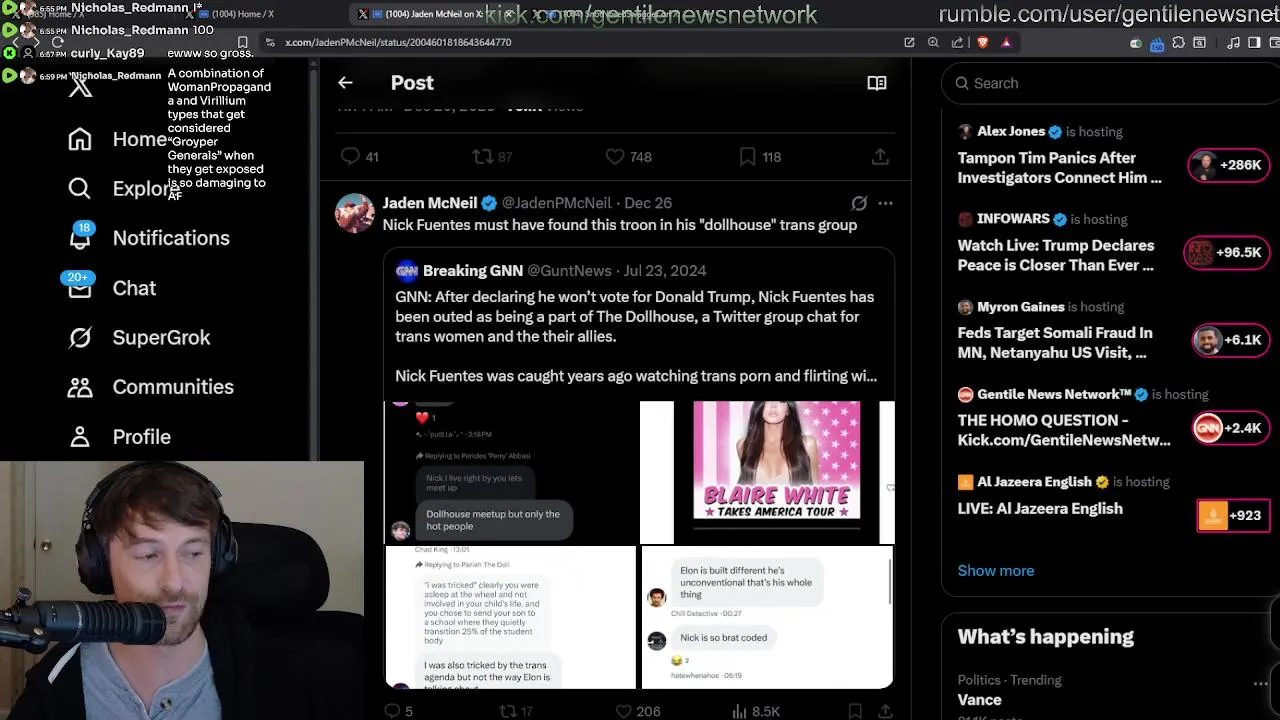Click the Profile person icon

[x=80, y=437]
